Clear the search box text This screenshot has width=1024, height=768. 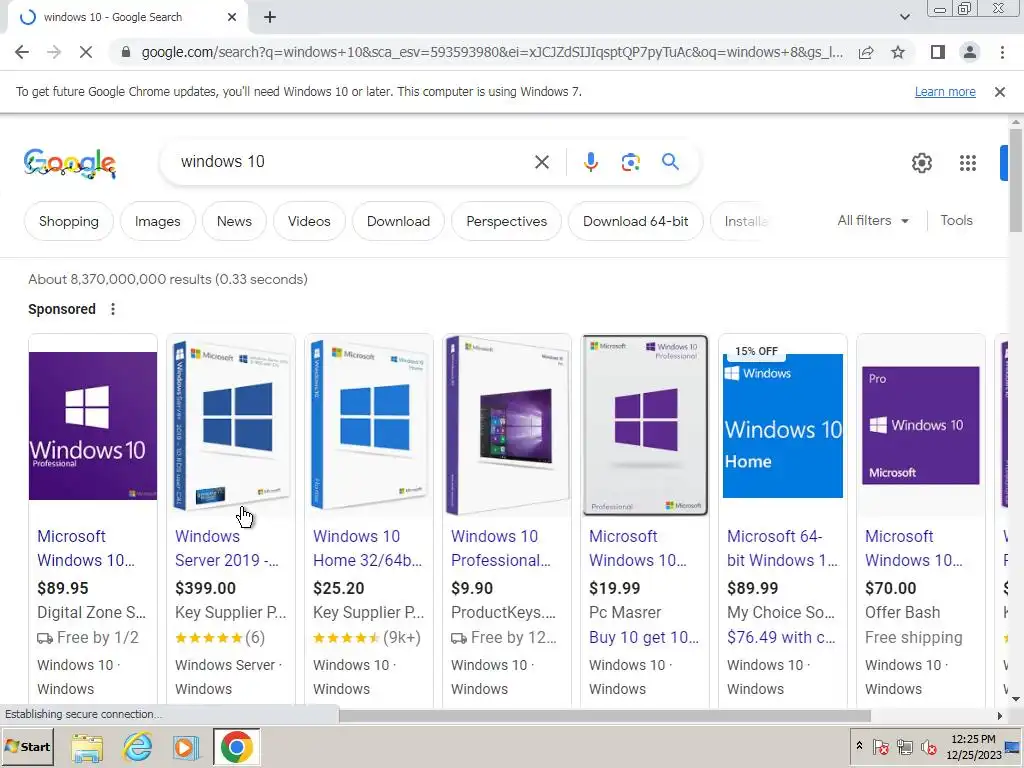(542, 162)
